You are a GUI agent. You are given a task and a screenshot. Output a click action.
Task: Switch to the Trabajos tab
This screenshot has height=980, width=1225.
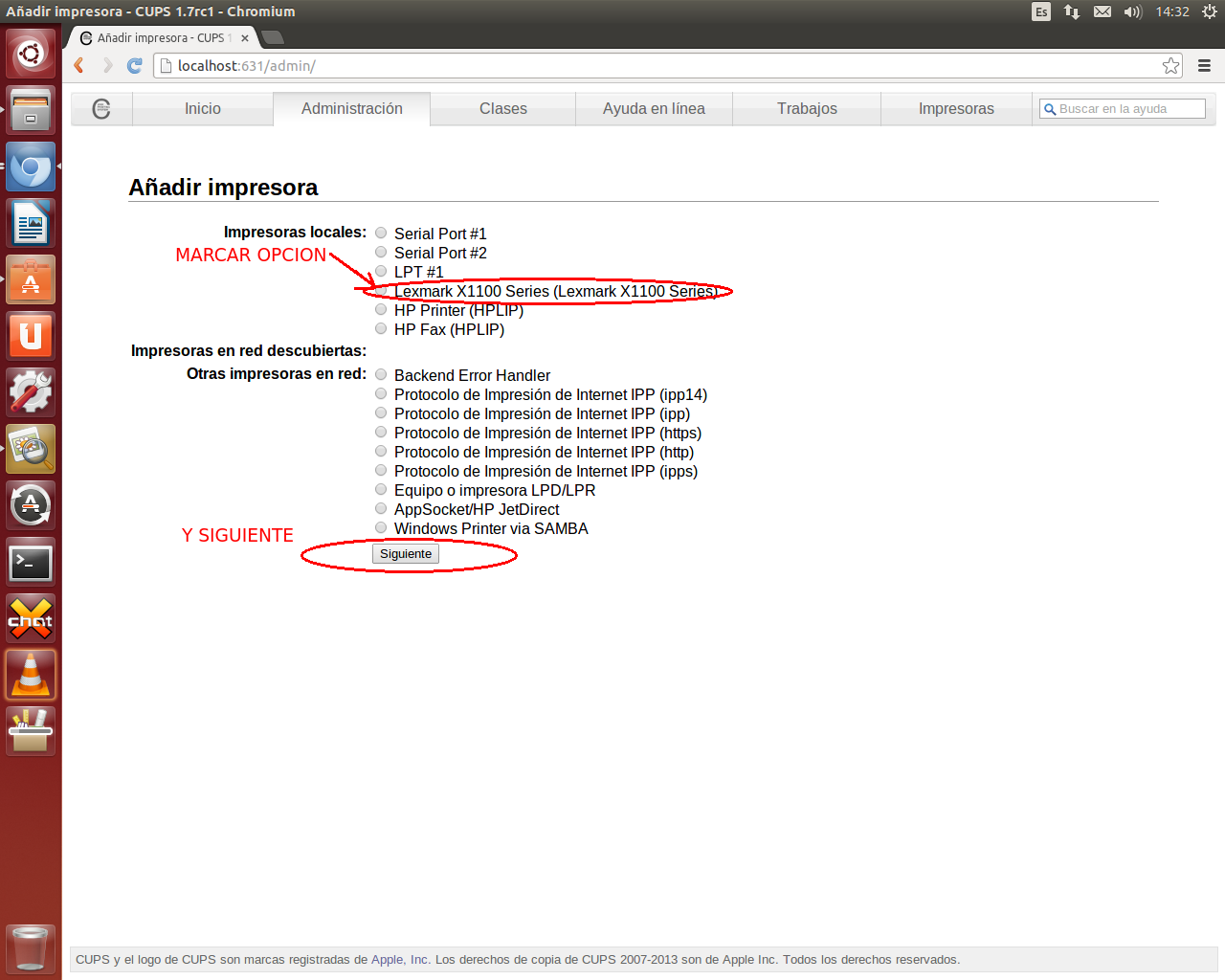point(807,109)
